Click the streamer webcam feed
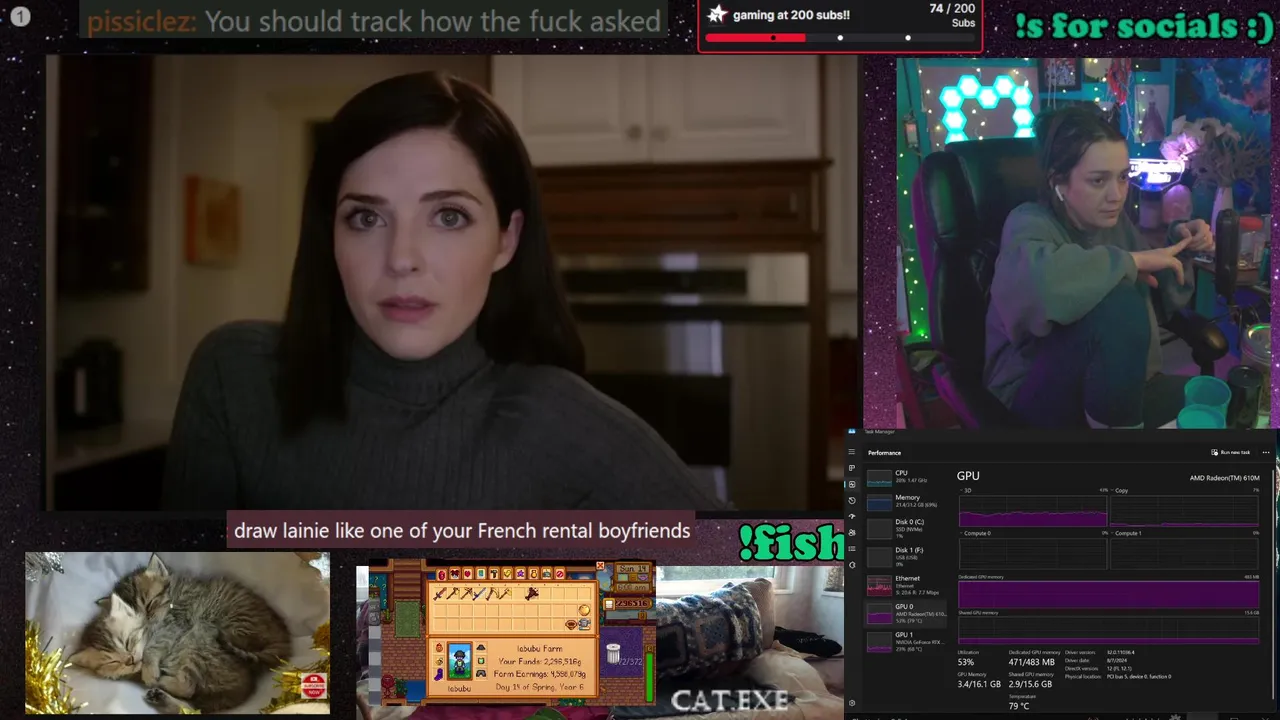 click(x=1083, y=243)
